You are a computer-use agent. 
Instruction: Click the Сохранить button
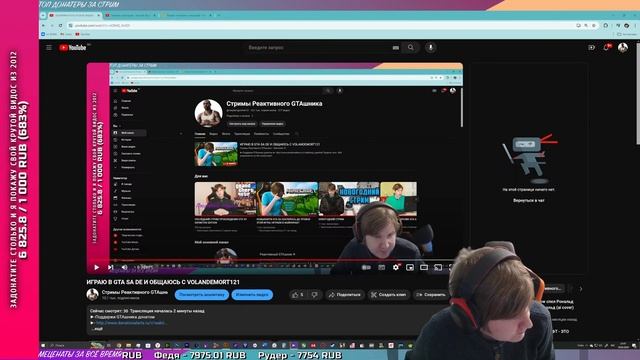431,295
